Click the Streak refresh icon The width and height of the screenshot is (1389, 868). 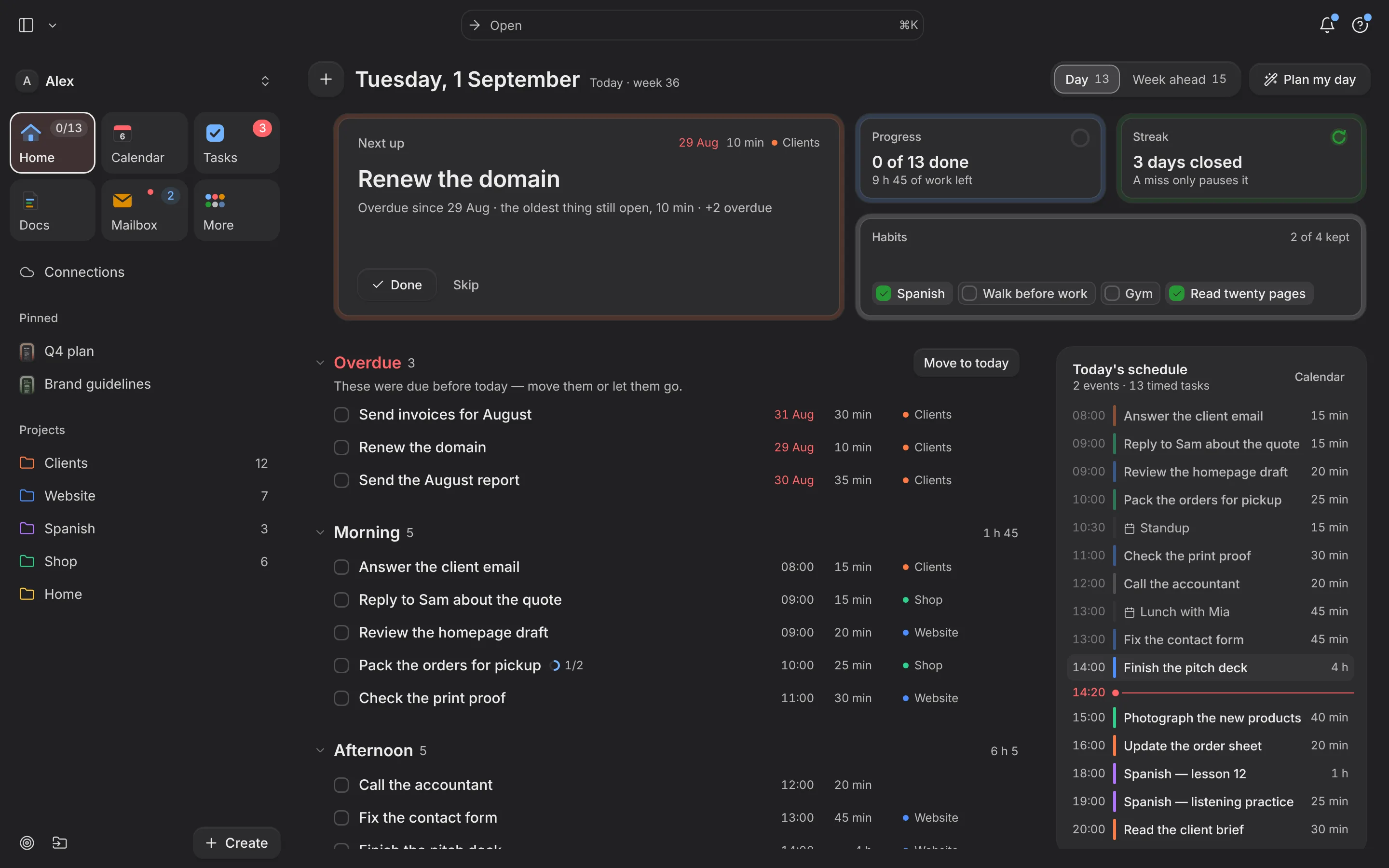[1339, 137]
